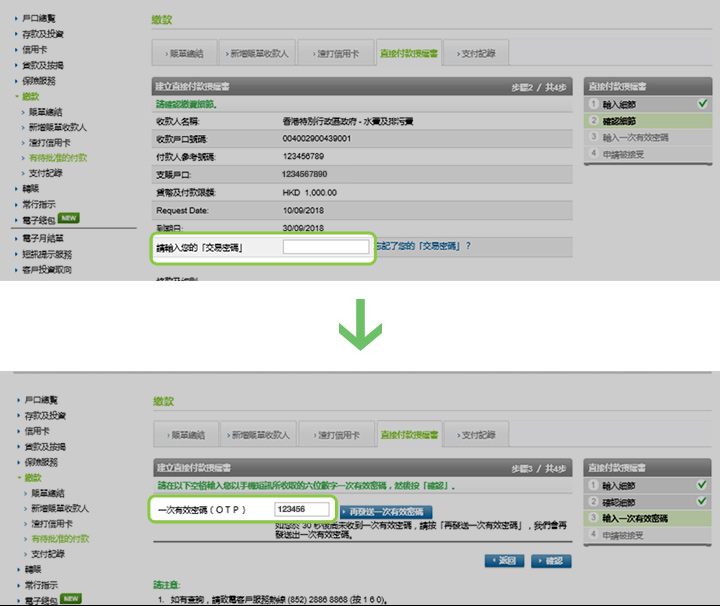Click the OTP field containing 123456
This screenshot has height=606, width=720.
pos(302,510)
